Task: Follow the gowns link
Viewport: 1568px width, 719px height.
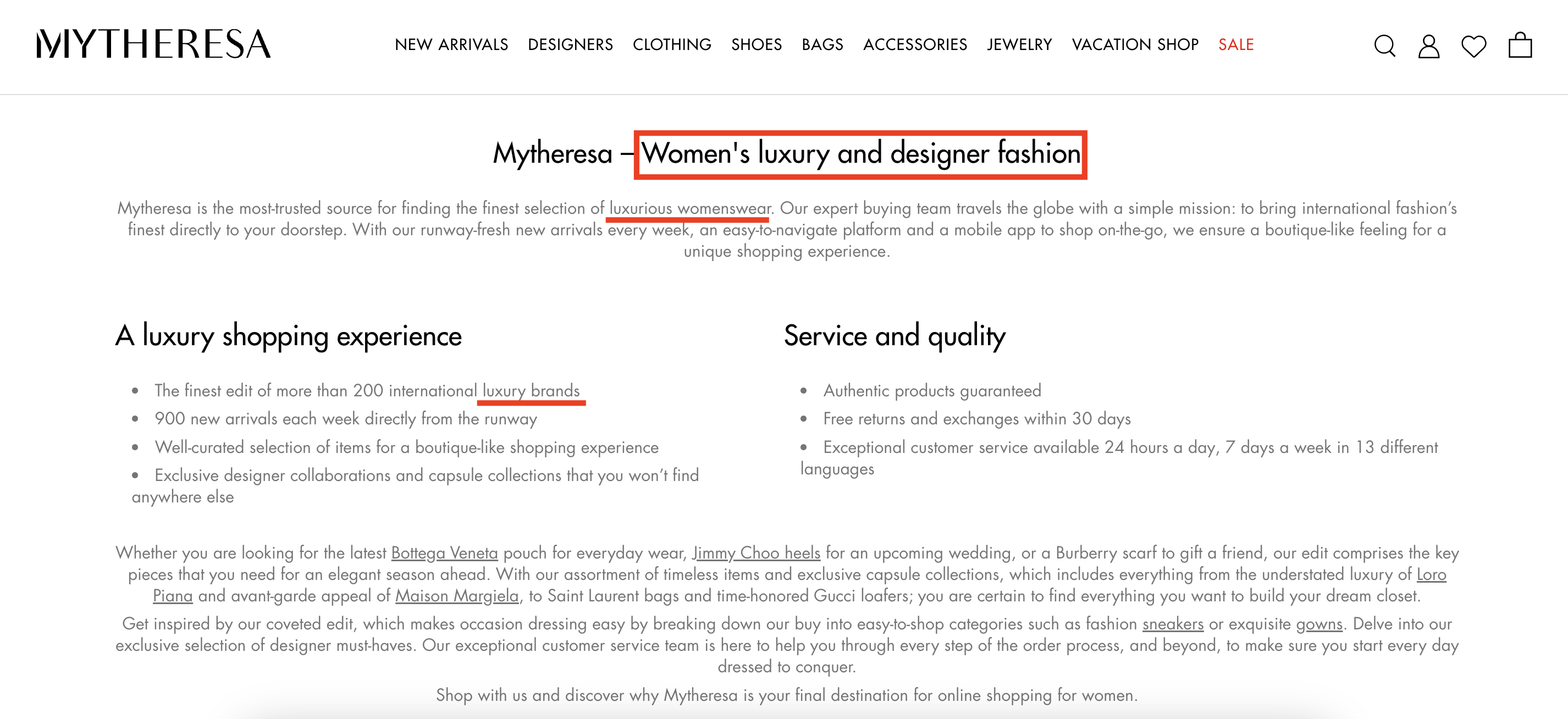Action: [x=1319, y=624]
